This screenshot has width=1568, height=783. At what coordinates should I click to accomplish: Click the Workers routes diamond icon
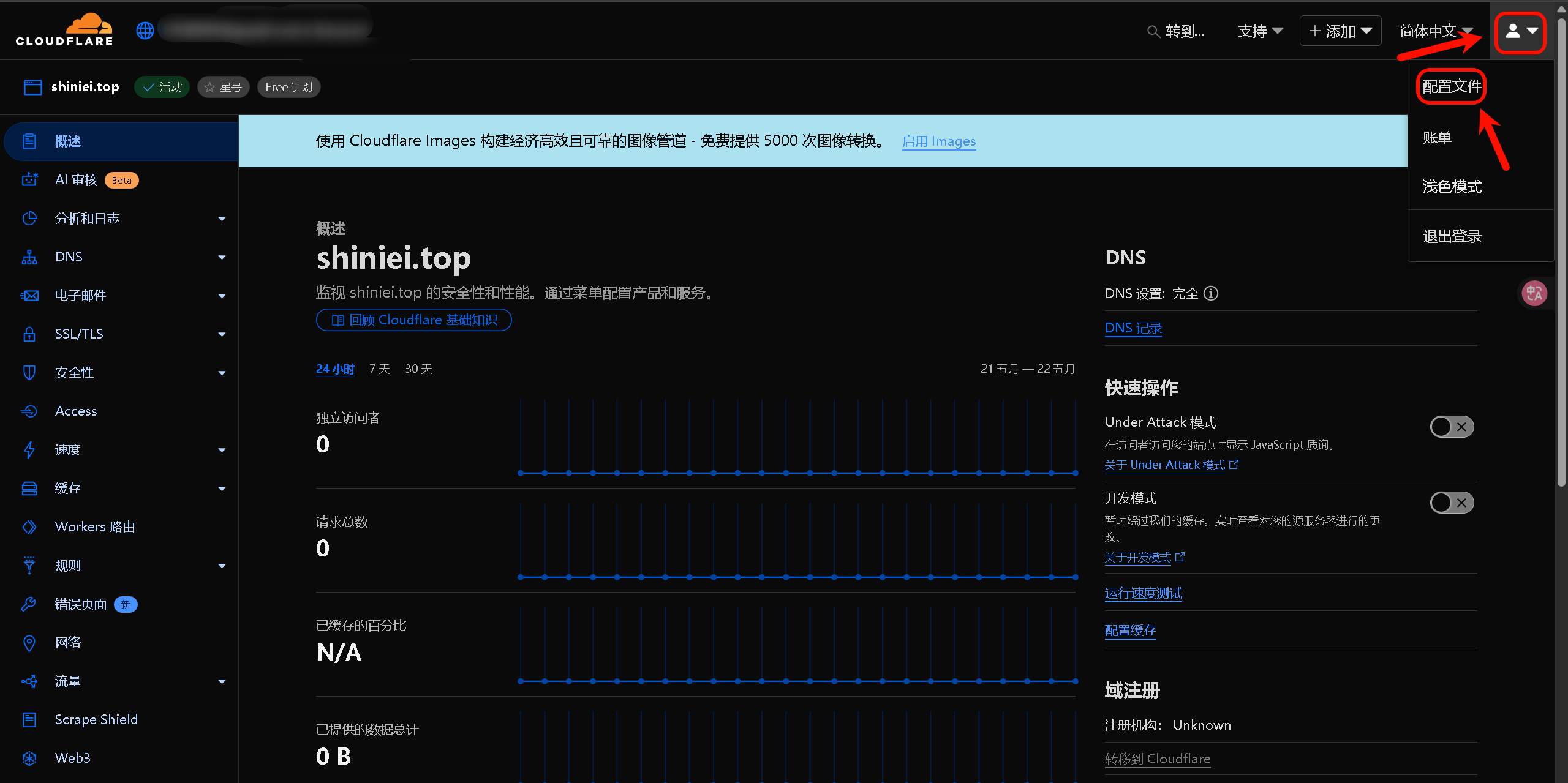click(29, 527)
